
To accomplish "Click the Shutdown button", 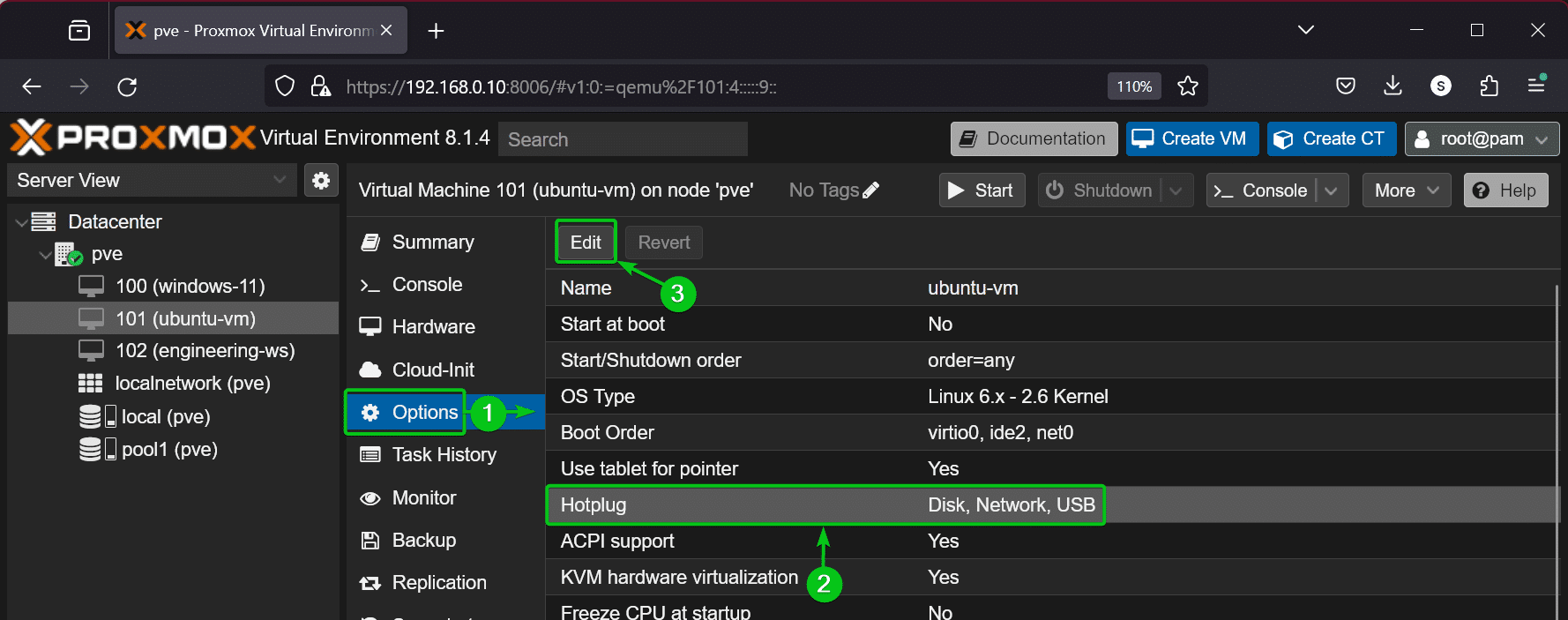I will (1100, 190).
